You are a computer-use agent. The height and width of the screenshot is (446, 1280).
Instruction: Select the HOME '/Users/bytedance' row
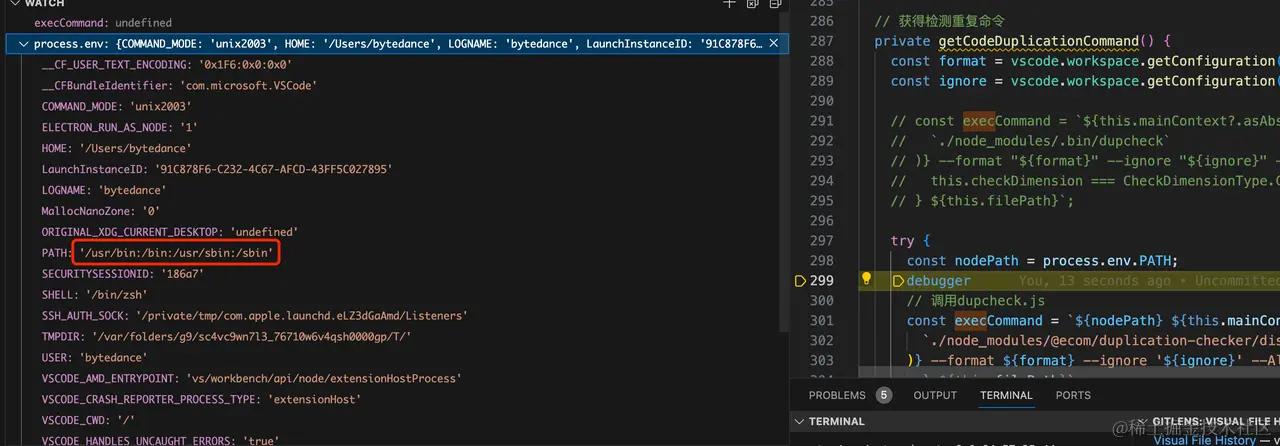395,148
